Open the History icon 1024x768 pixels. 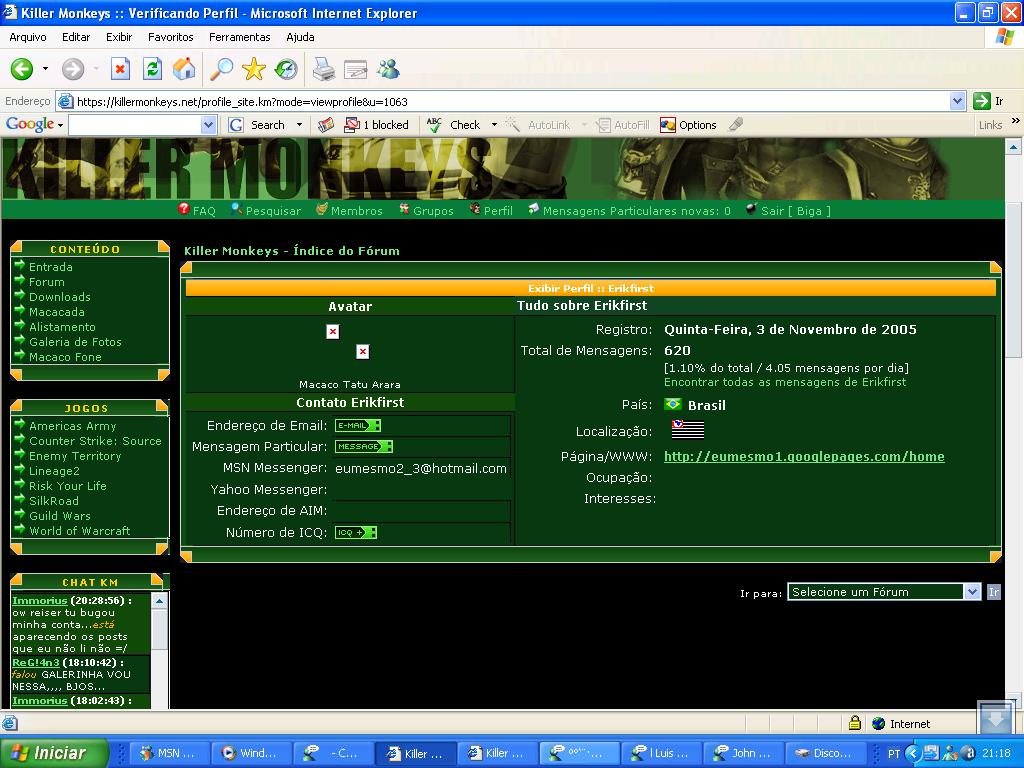click(x=286, y=69)
